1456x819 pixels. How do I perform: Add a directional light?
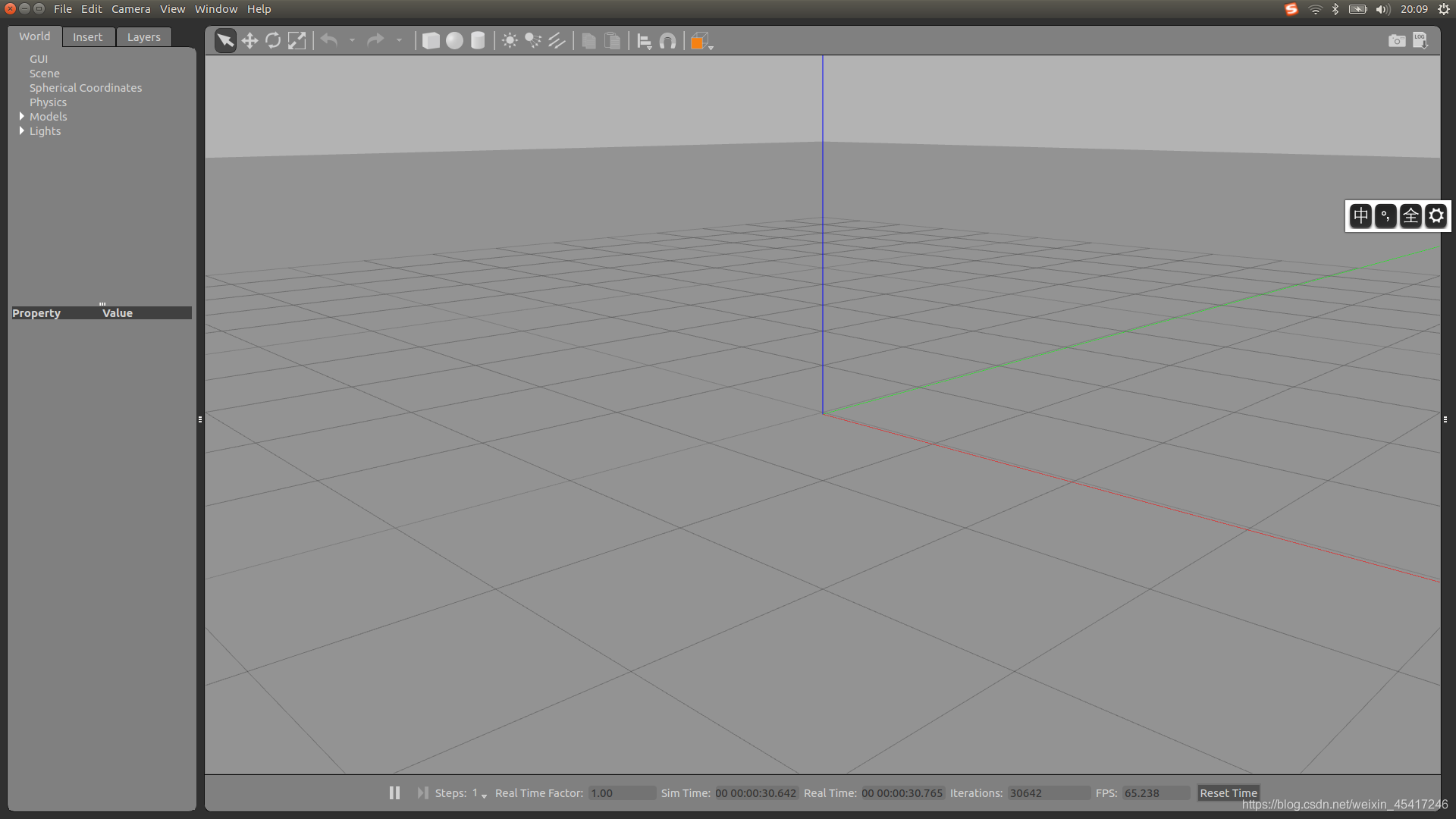[x=557, y=41]
